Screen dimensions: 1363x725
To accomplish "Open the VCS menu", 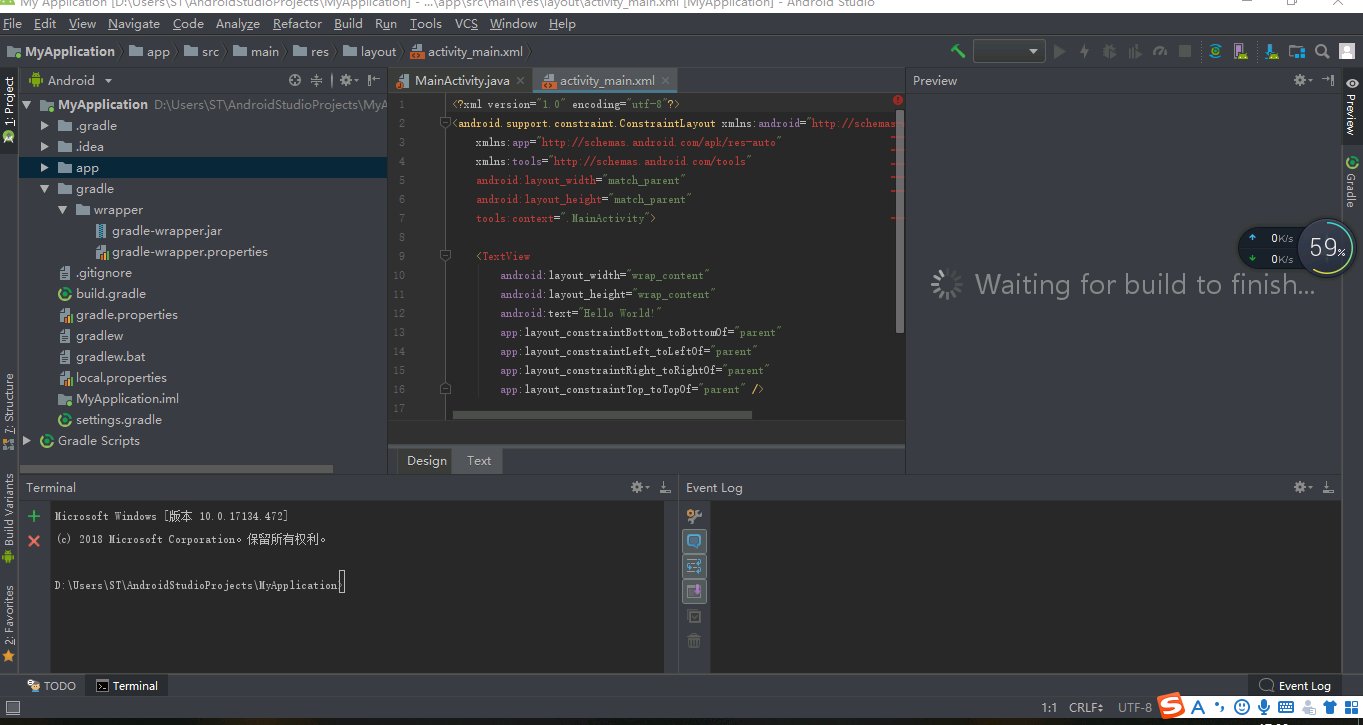I will click(x=466, y=23).
